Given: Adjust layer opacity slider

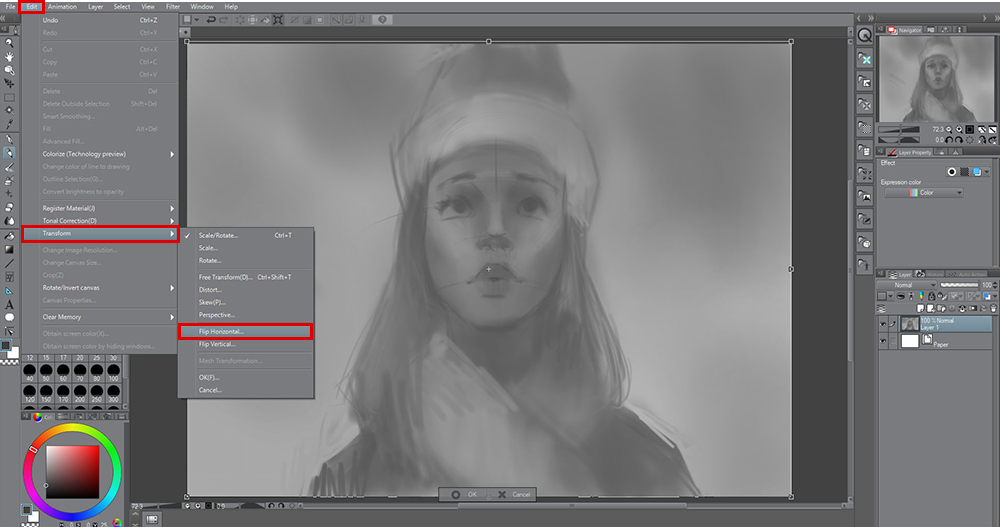Looking at the screenshot, I should [x=959, y=285].
